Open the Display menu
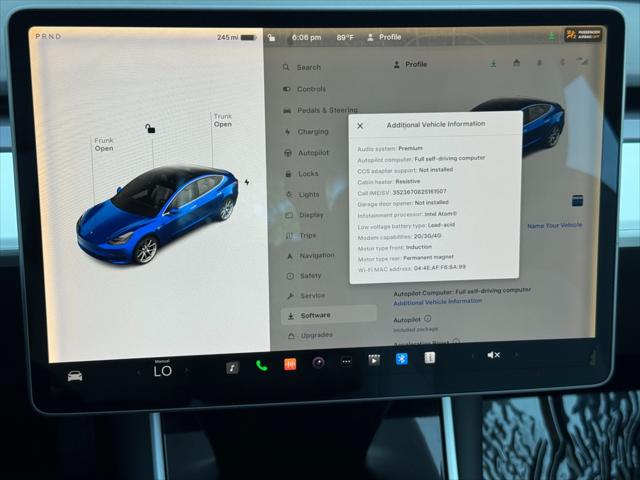Viewport: 640px width, 480px height. tap(304, 215)
